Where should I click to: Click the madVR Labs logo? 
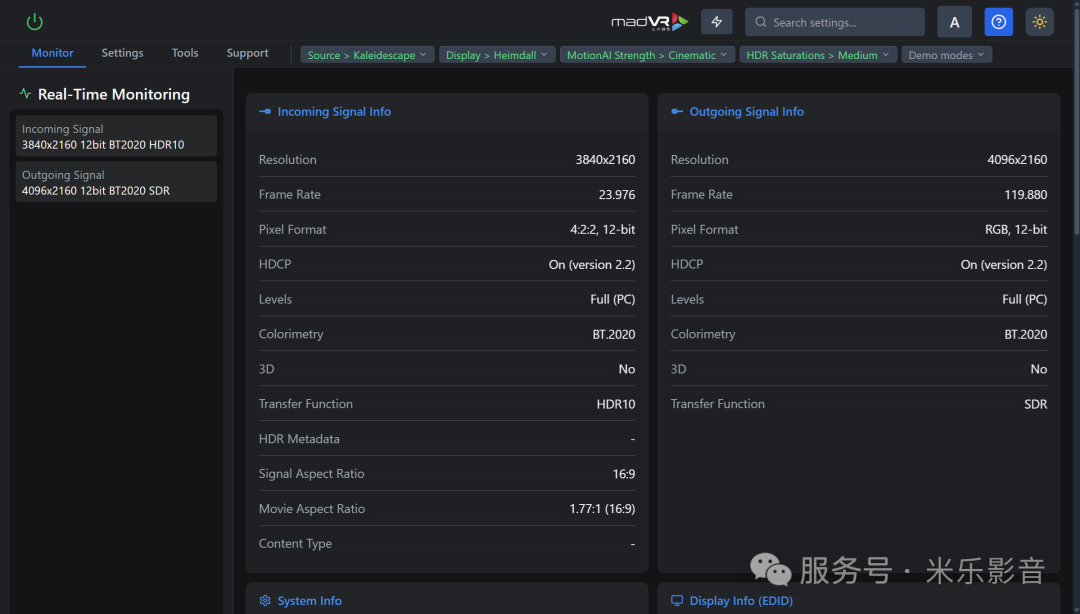[x=650, y=22]
